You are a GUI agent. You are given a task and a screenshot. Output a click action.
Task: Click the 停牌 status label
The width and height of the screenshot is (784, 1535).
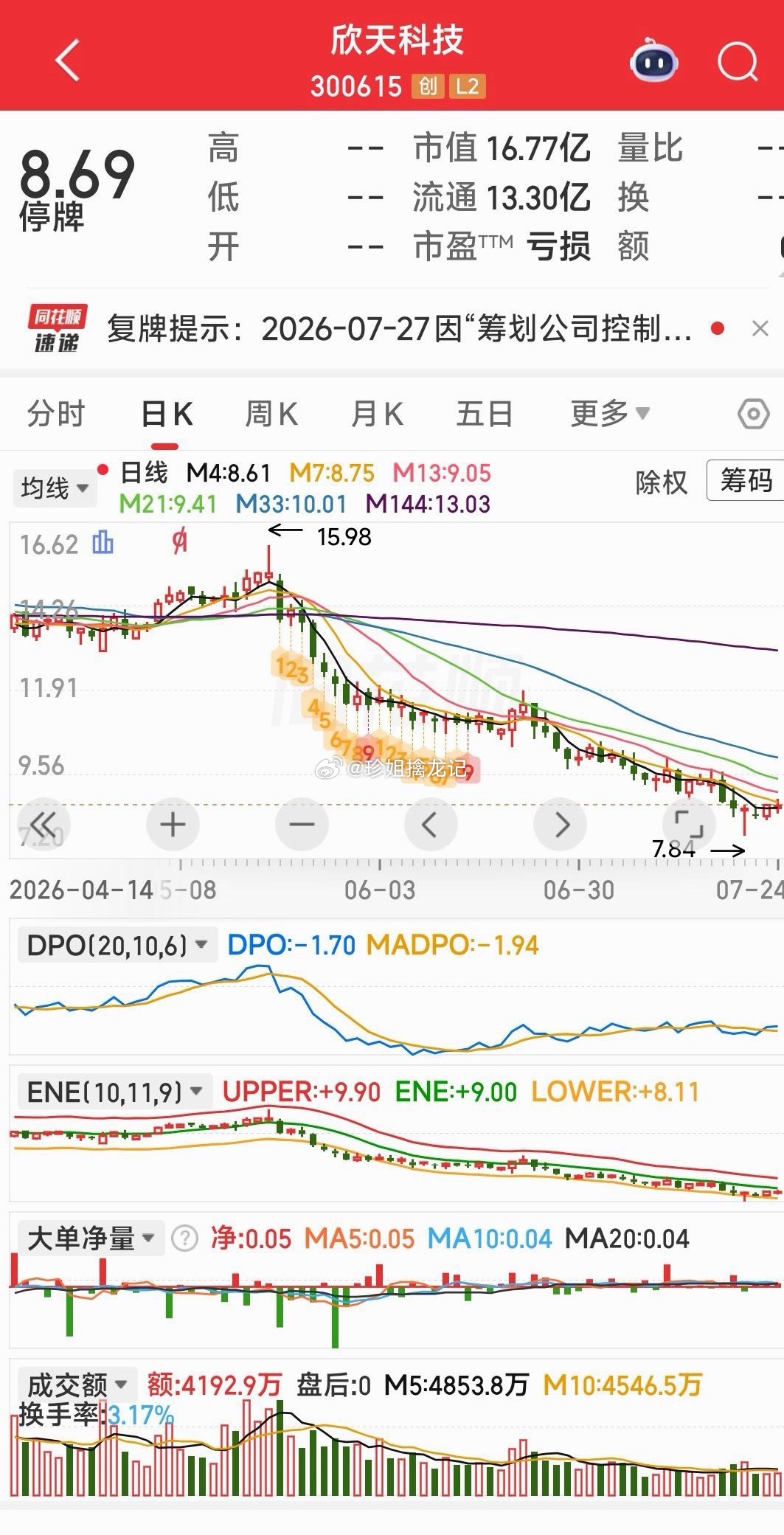point(51,218)
